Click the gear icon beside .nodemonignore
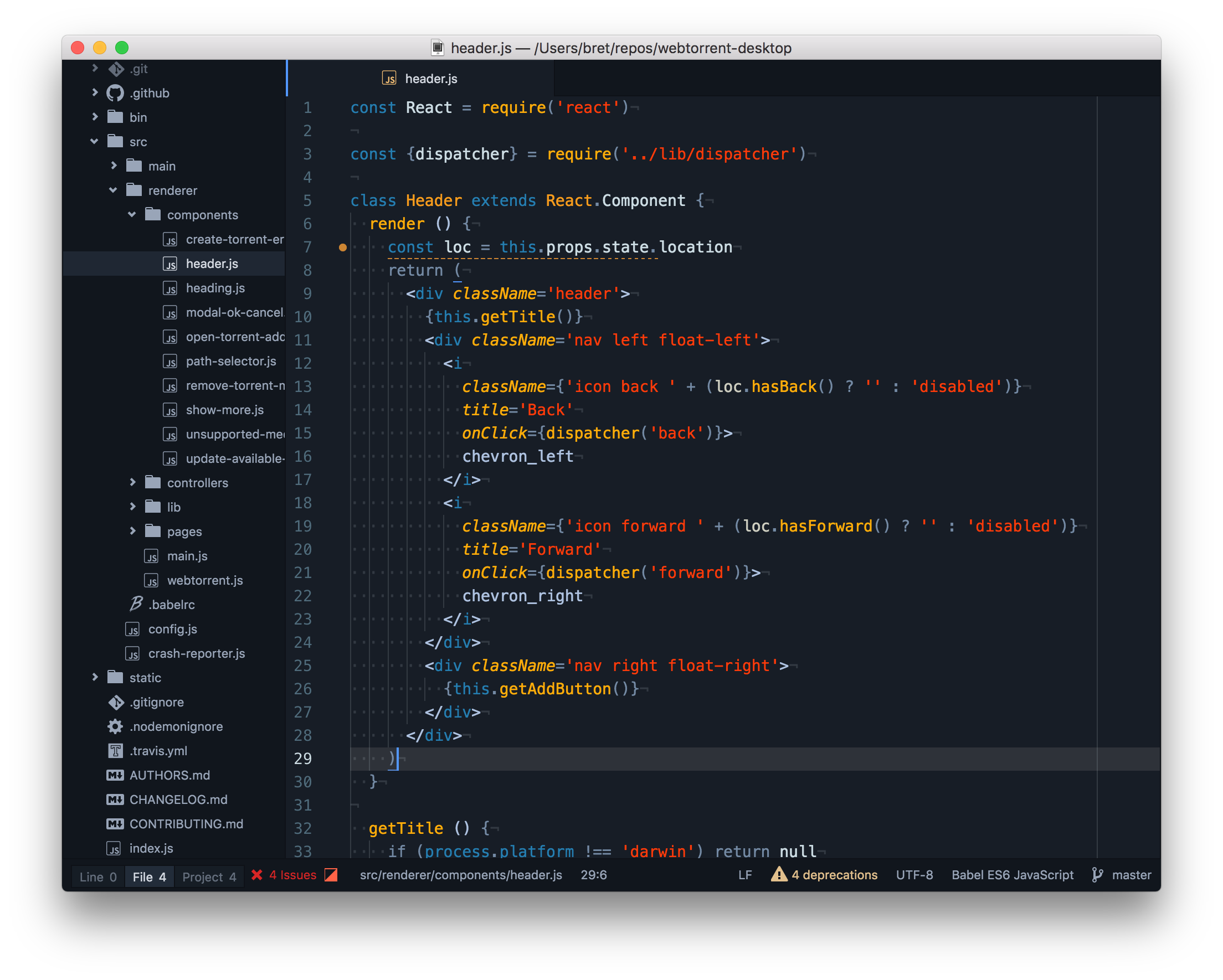The width and height of the screenshot is (1223, 980). point(115,727)
